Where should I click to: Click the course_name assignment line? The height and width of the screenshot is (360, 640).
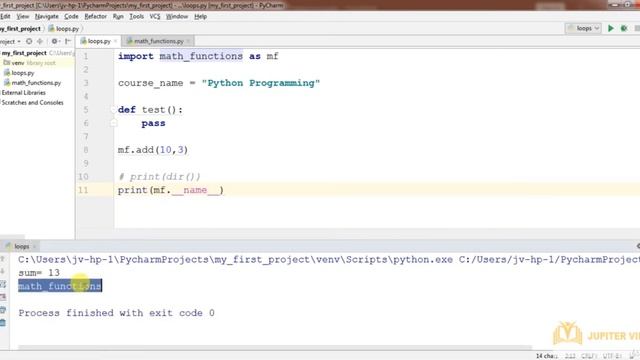point(219,83)
